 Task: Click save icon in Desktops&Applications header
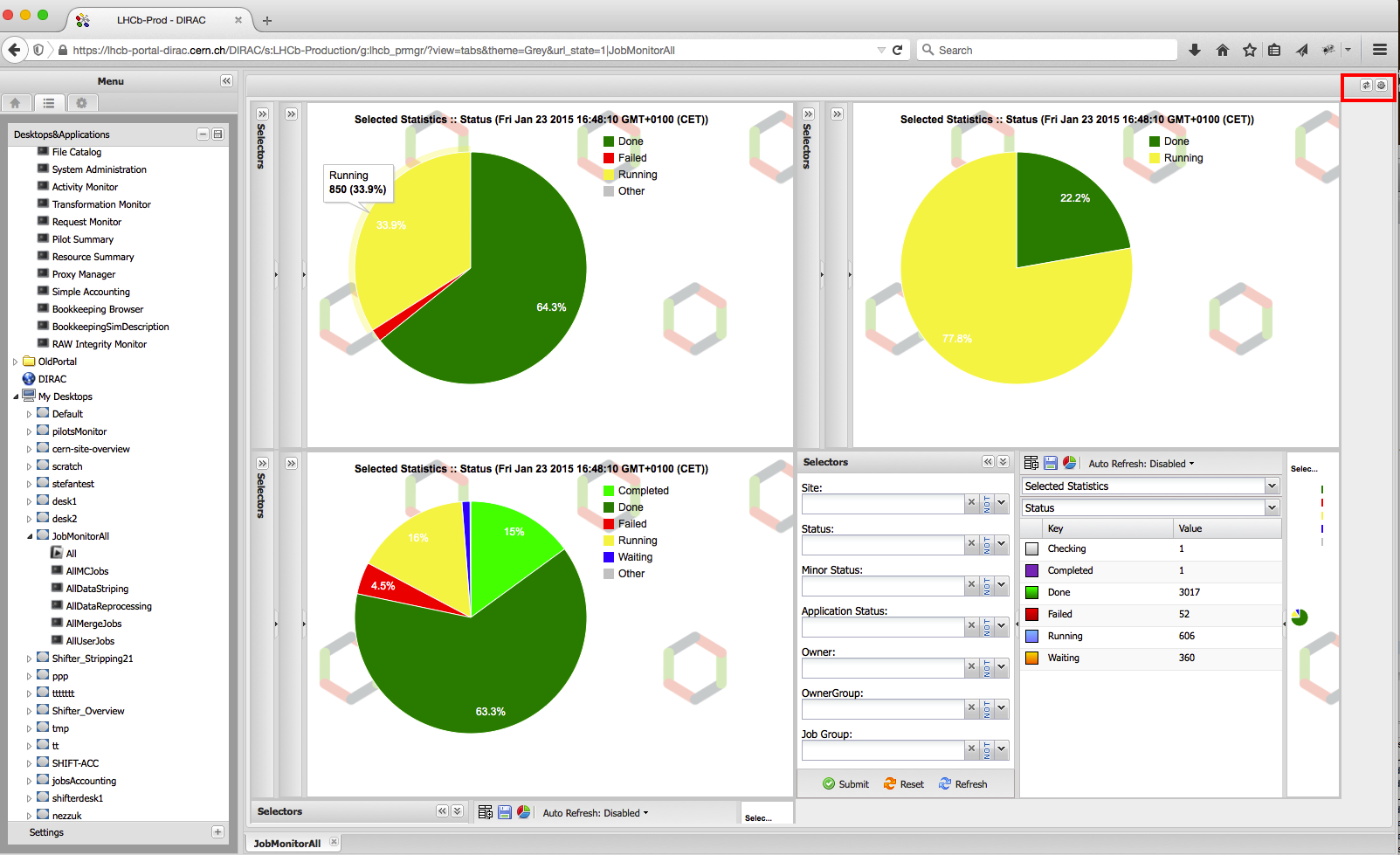point(218,134)
